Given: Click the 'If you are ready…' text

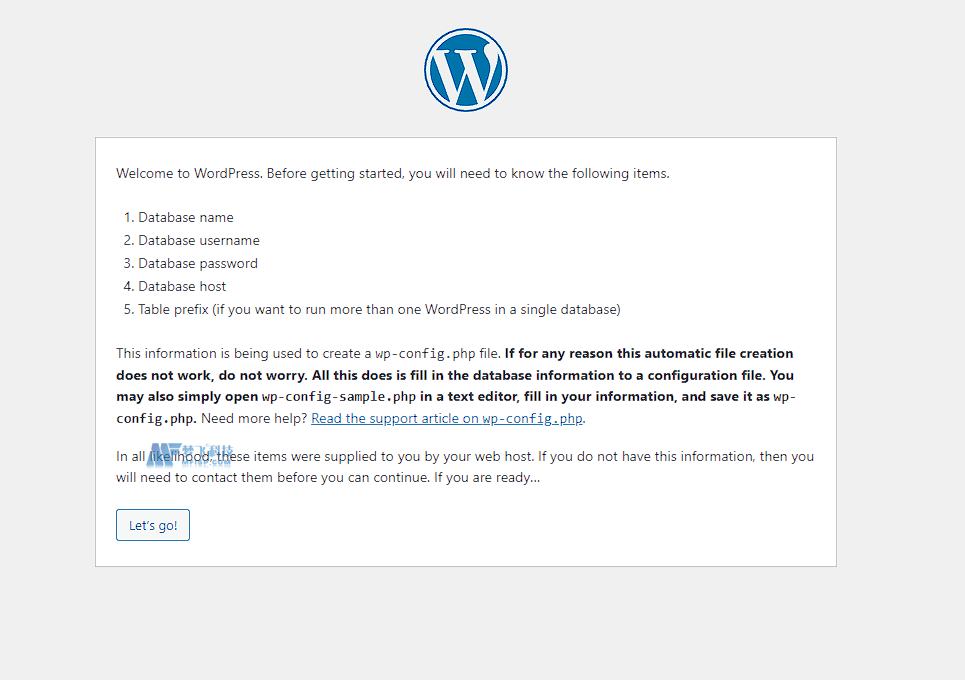Looking at the screenshot, I should tap(487, 478).
